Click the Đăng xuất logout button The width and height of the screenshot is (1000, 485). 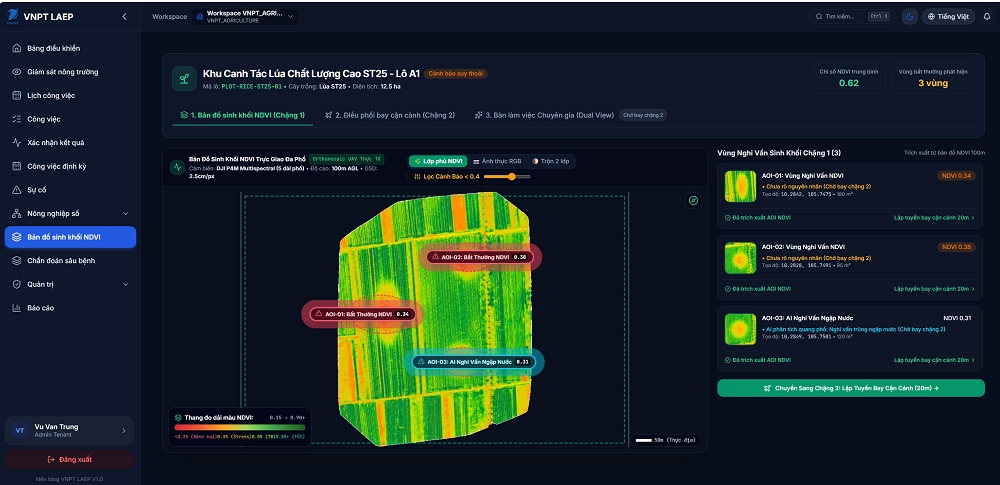(70, 459)
